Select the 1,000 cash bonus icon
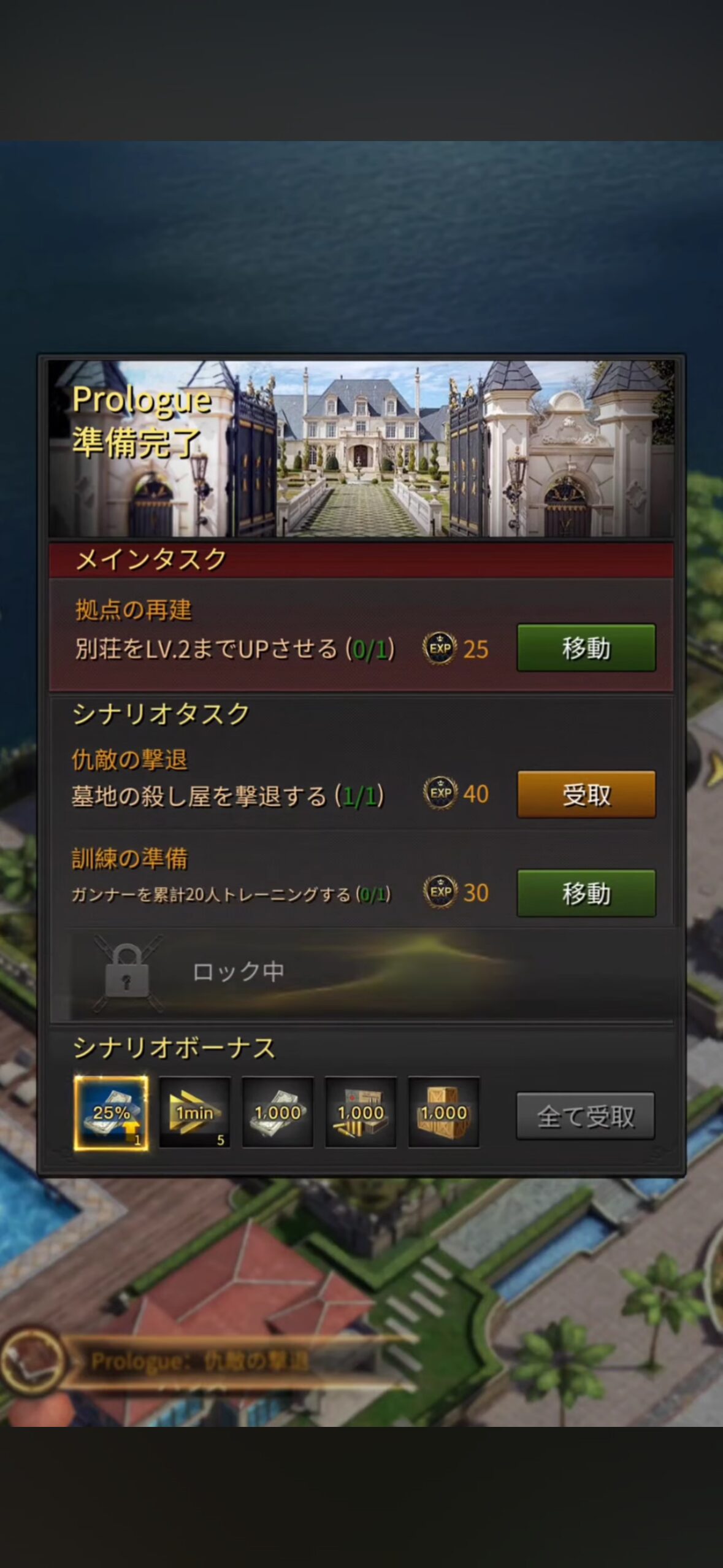Screen dimensions: 723x1568 [x=278, y=1112]
